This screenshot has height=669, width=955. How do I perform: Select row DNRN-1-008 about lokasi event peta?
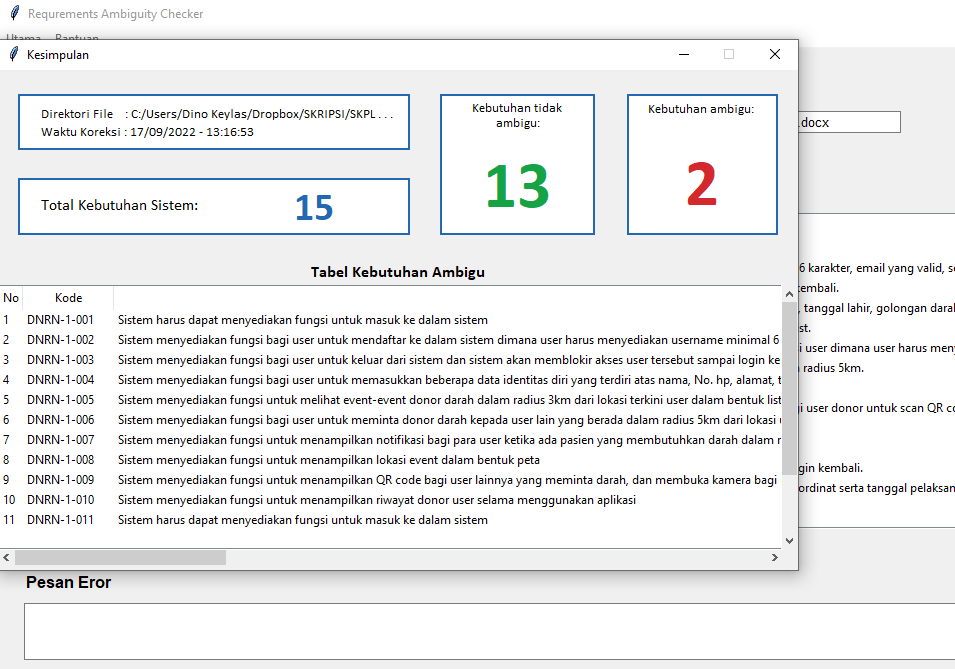click(300, 460)
